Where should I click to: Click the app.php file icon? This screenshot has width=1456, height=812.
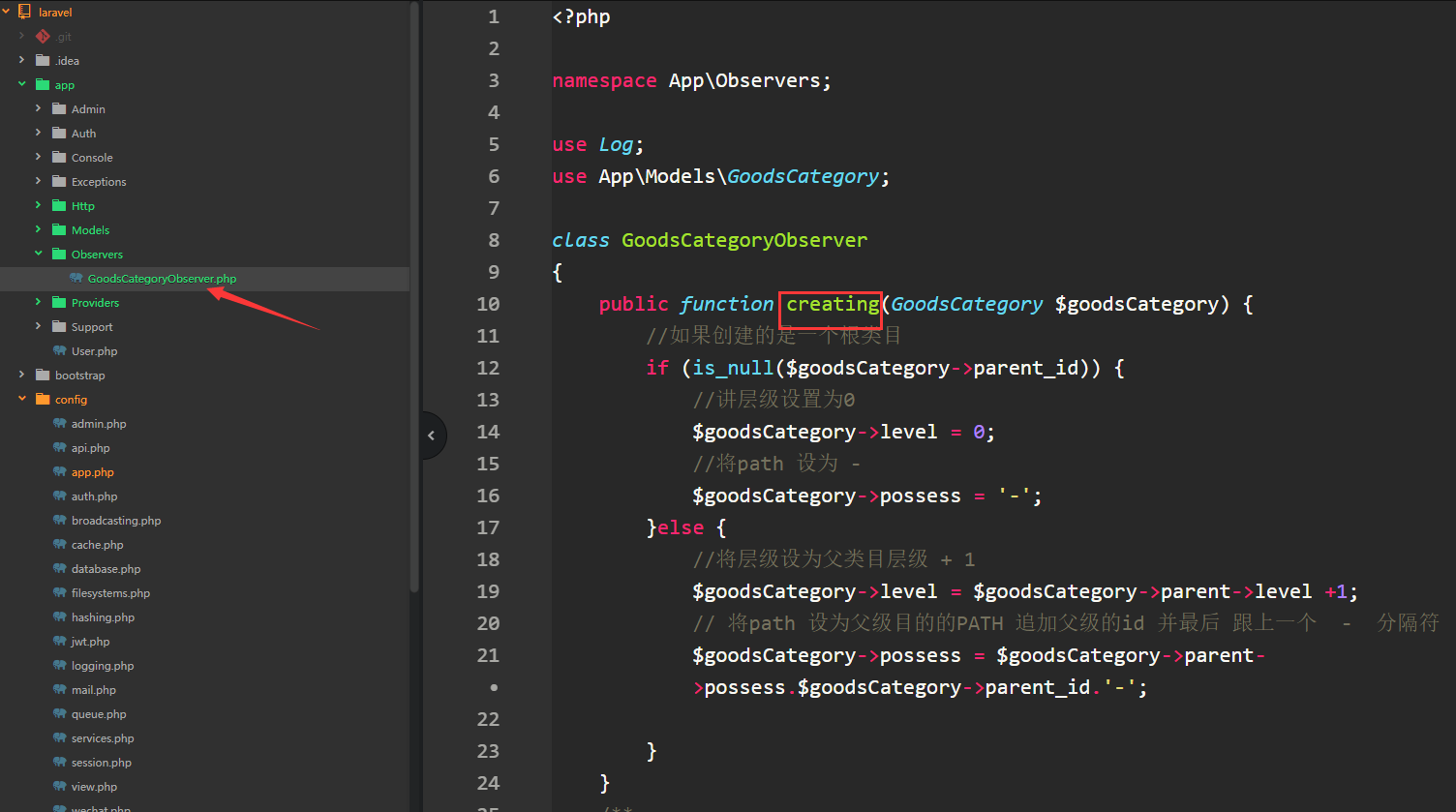click(x=59, y=472)
